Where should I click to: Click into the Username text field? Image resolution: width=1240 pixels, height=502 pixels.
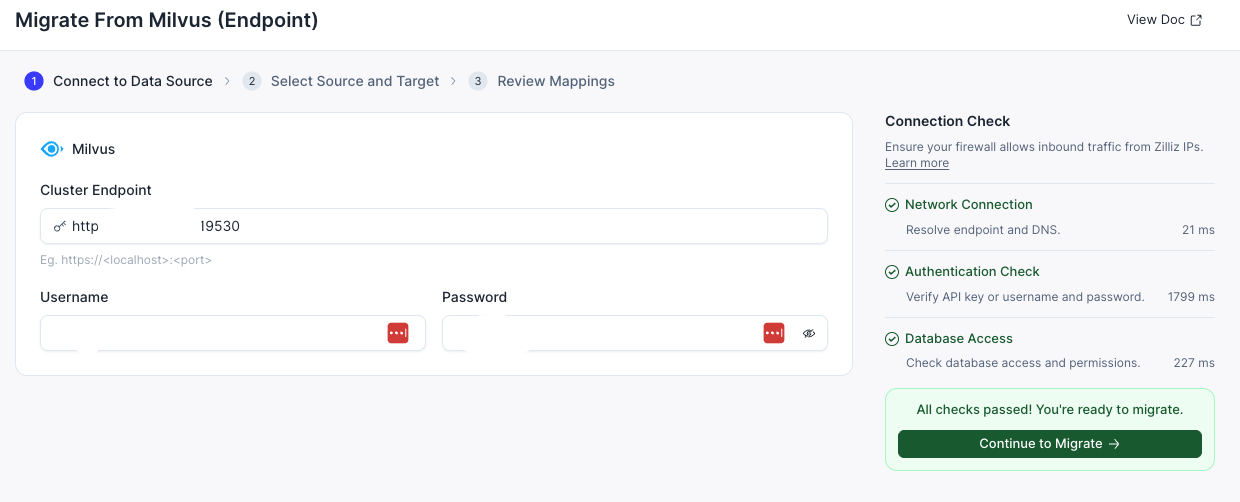[x=210, y=333]
